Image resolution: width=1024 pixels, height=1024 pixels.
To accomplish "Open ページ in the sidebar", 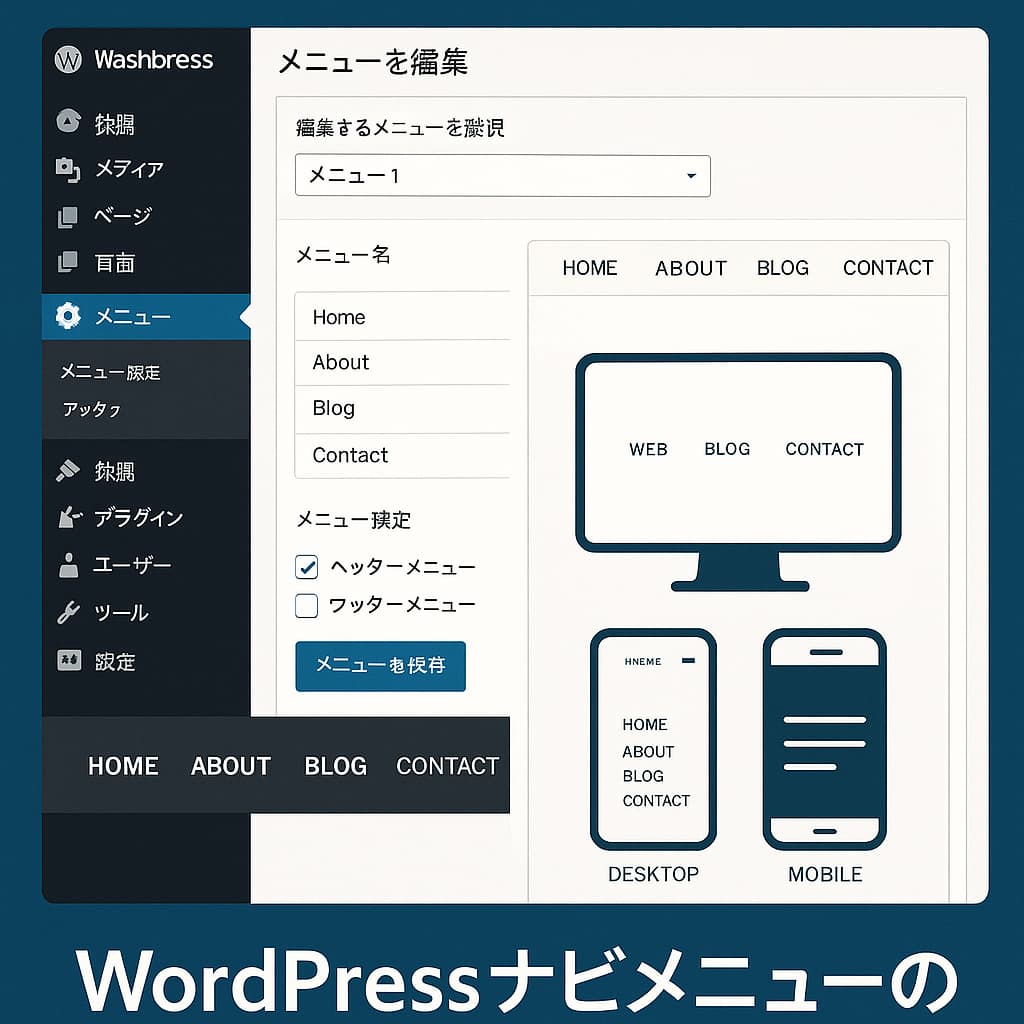I will (123, 216).
